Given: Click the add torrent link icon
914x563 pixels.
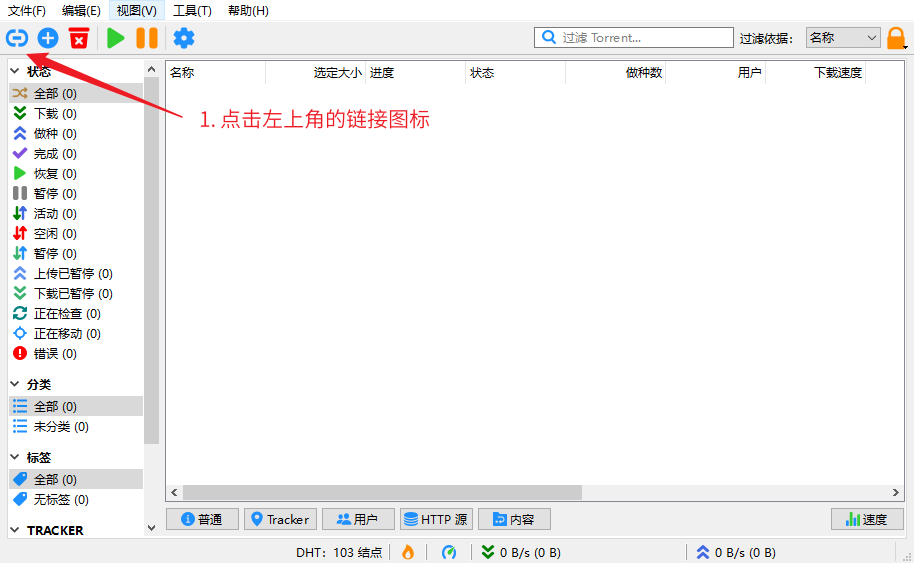Looking at the screenshot, I should (x=17, y=38).
